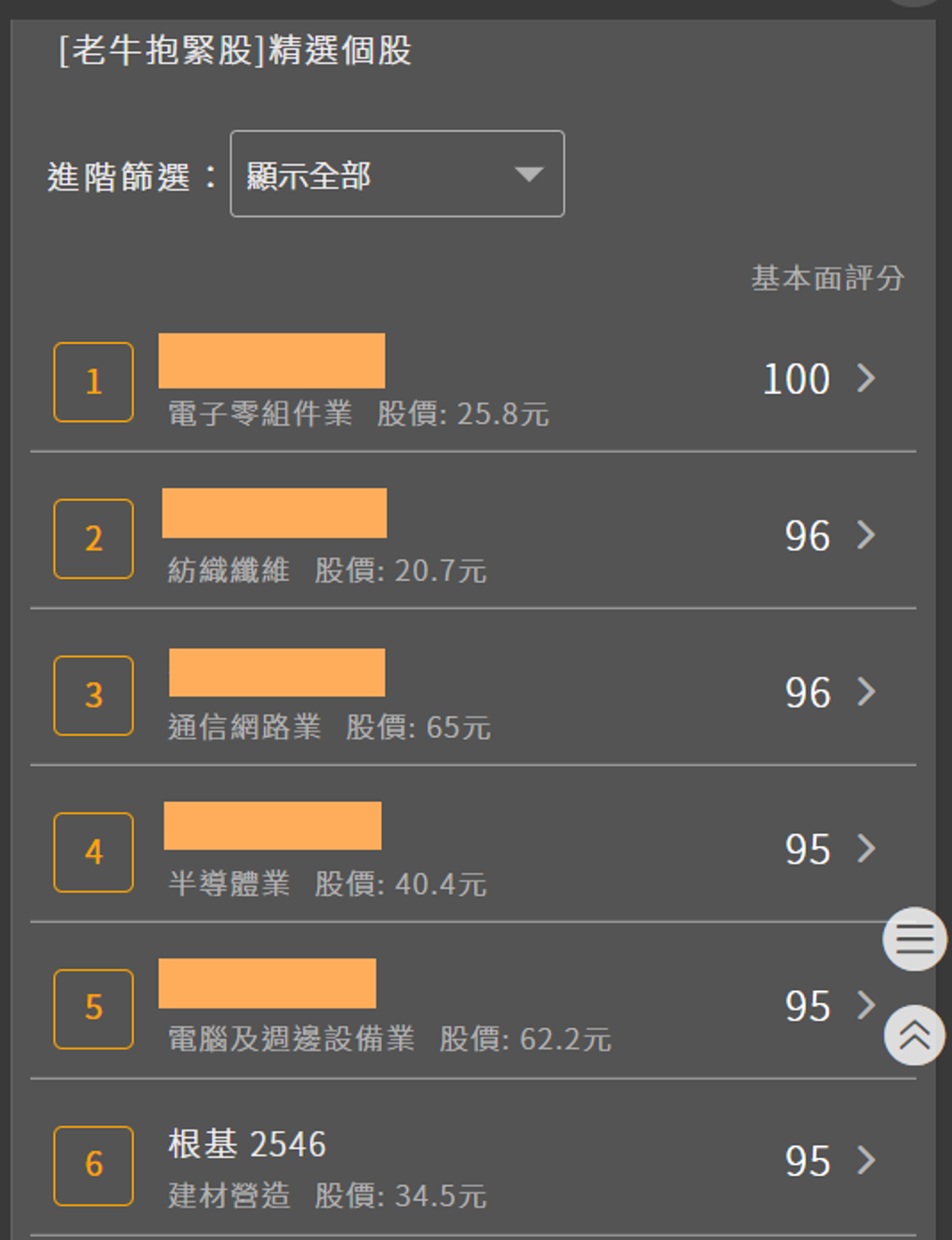Select the 電腦及週邊設備業 stock row
The image size is (952, 1240).
(473, 1002)
